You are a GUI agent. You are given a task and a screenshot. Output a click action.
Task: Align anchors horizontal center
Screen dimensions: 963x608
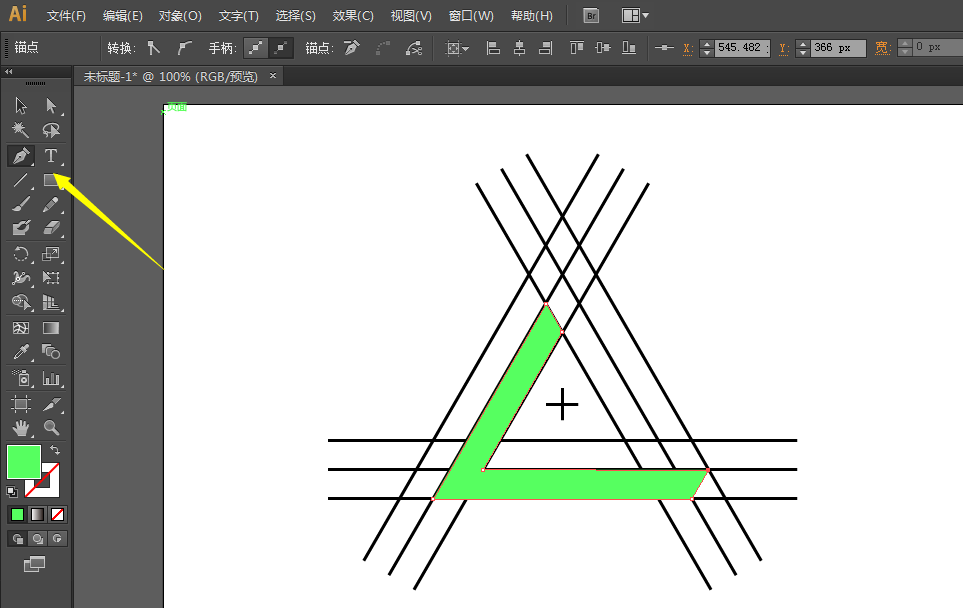click(x=520, y=48)
